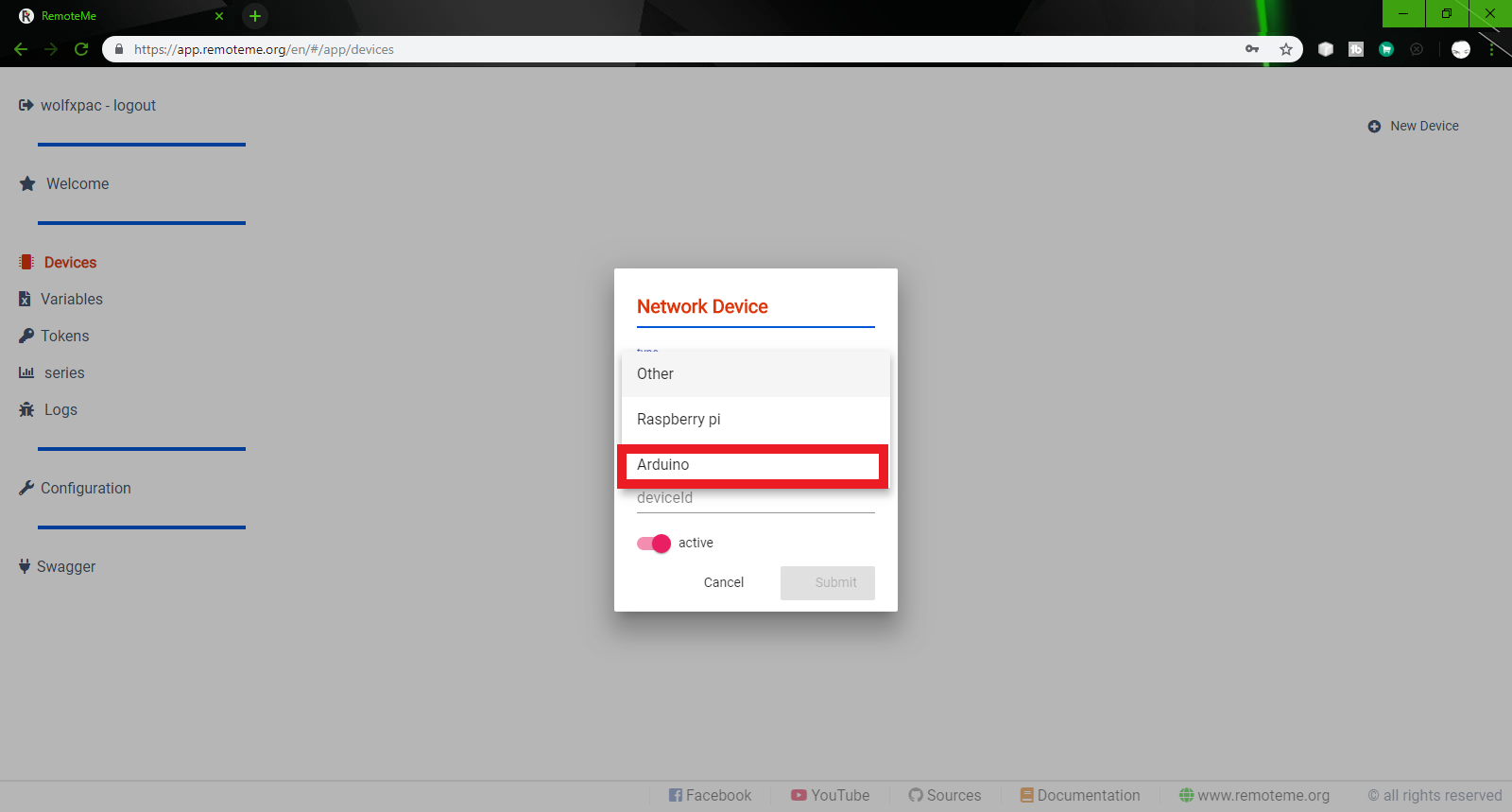Screen dimensions: 1512x812
Task: Cancel the Network Device dialog
Action: coord(724,582)
